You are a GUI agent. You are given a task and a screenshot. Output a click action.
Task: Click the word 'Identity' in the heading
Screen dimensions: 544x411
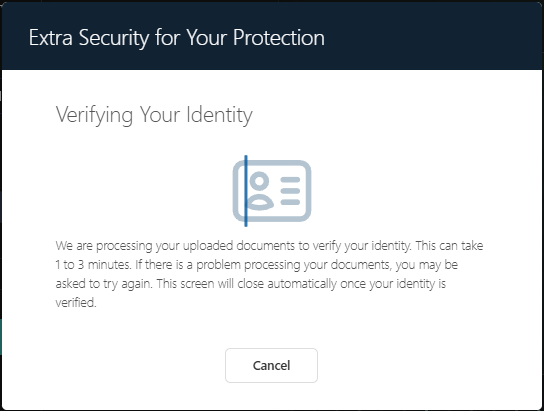220,115
